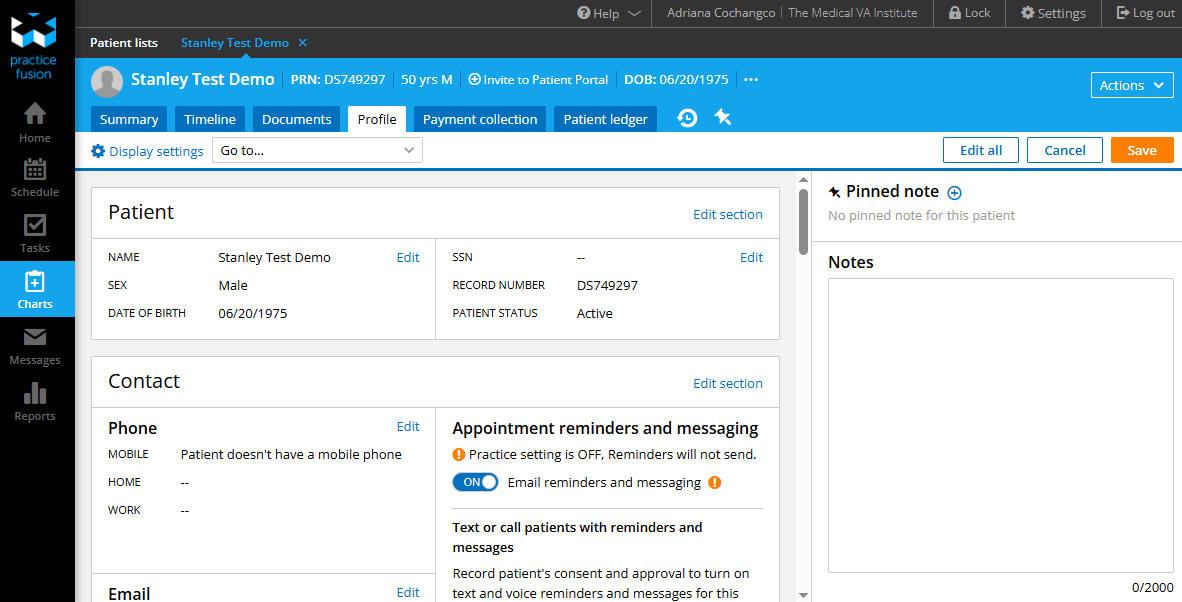
Task: Click the Practice Fusion logo
Action: pos(33,48)
